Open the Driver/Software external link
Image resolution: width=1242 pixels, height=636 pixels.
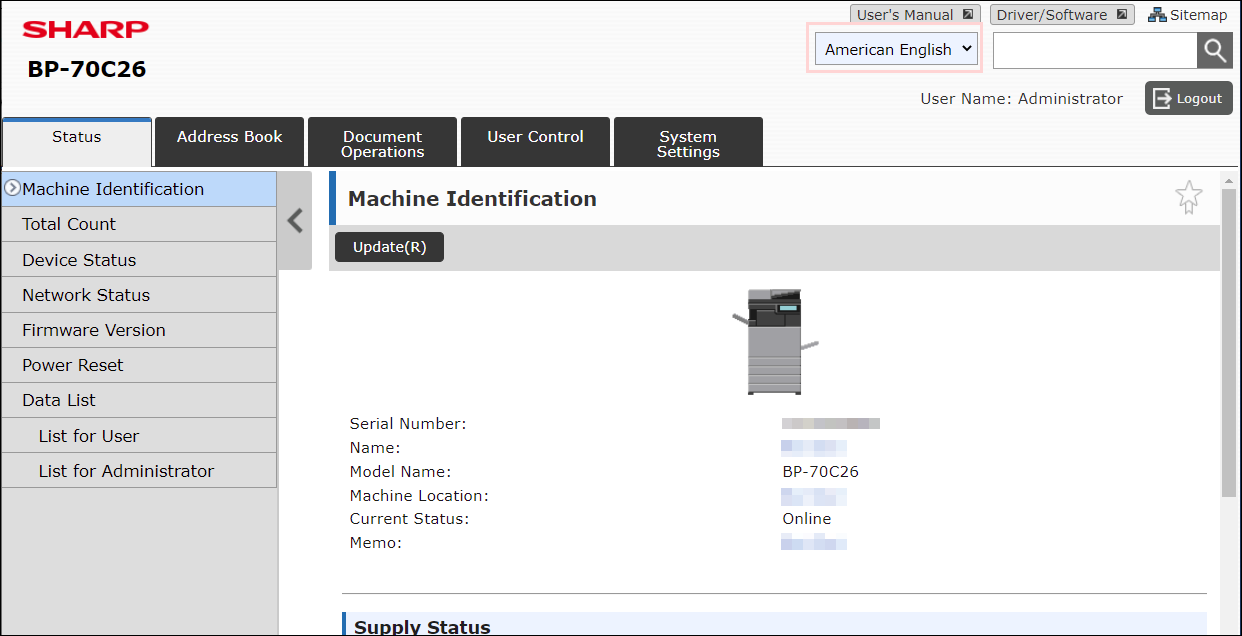click(1062, 15)
